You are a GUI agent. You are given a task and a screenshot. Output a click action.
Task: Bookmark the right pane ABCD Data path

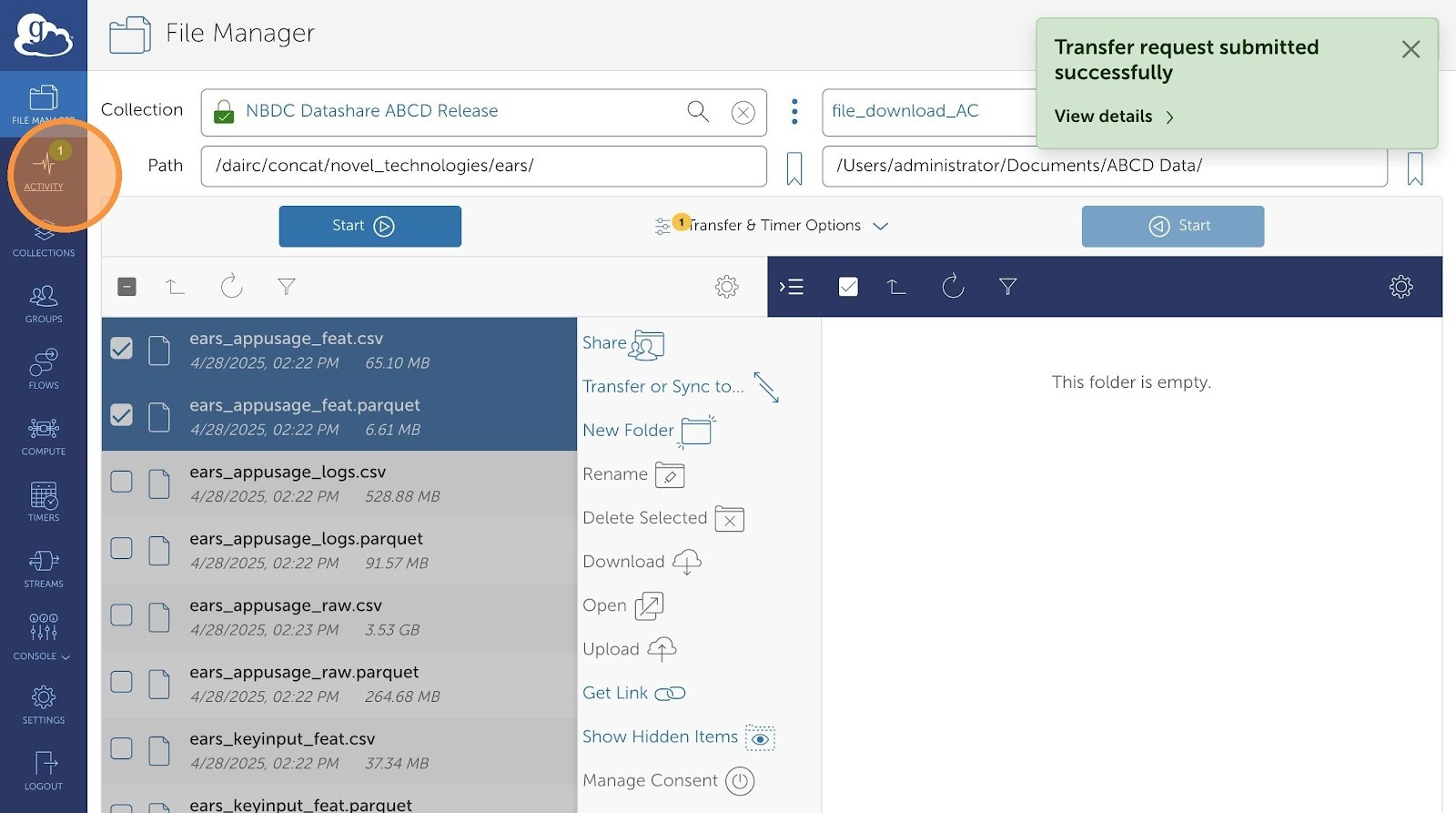1415,168
